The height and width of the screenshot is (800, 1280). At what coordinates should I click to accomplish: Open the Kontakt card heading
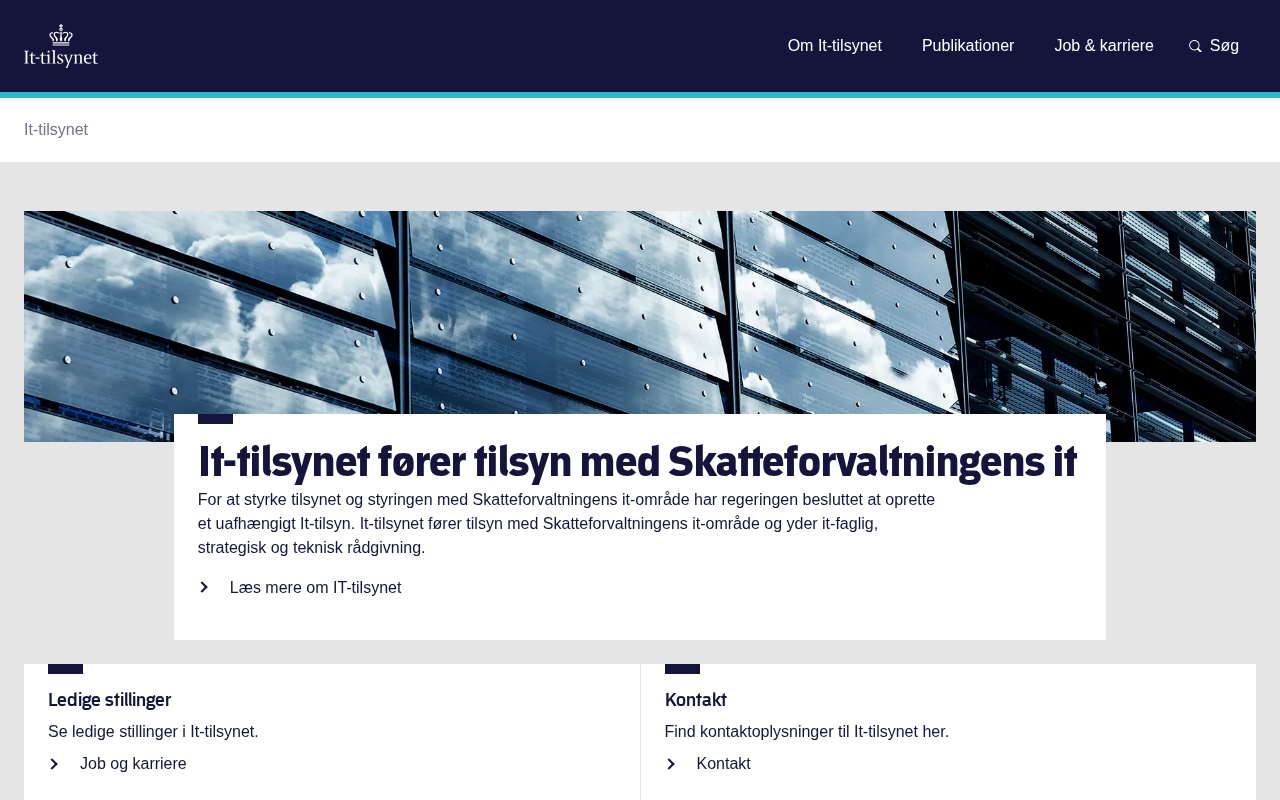click(x=696, y=700)
